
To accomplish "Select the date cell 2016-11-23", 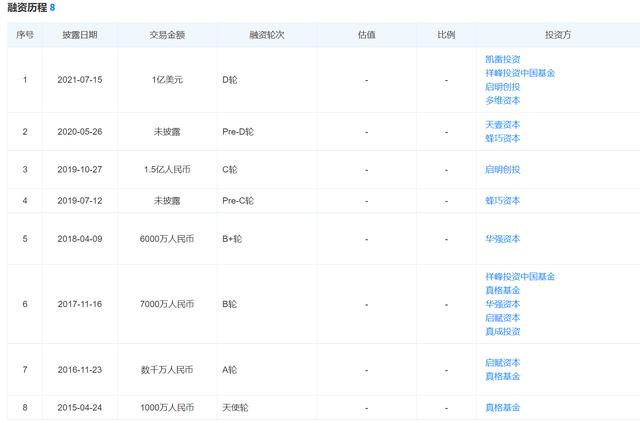I will coord(80,370).
